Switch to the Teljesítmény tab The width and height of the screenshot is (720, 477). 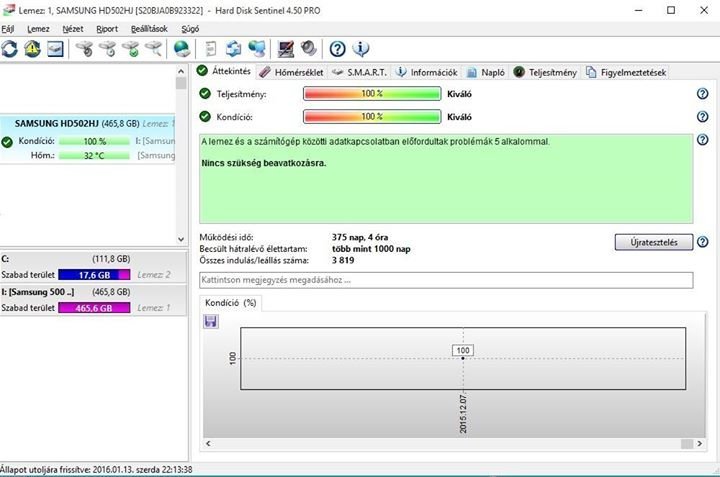pos(545,73)
